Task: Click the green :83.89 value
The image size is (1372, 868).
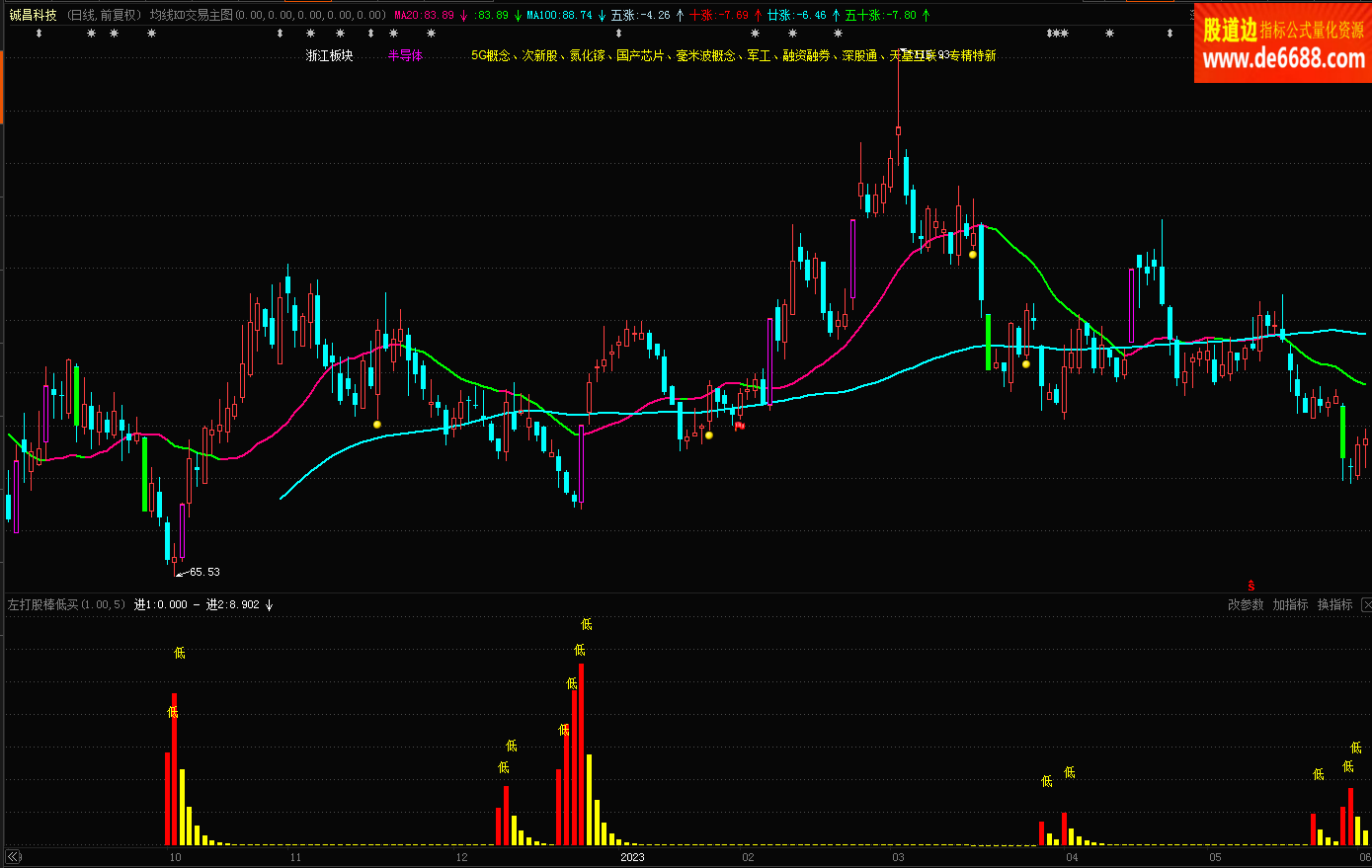Action: [491, 15]
